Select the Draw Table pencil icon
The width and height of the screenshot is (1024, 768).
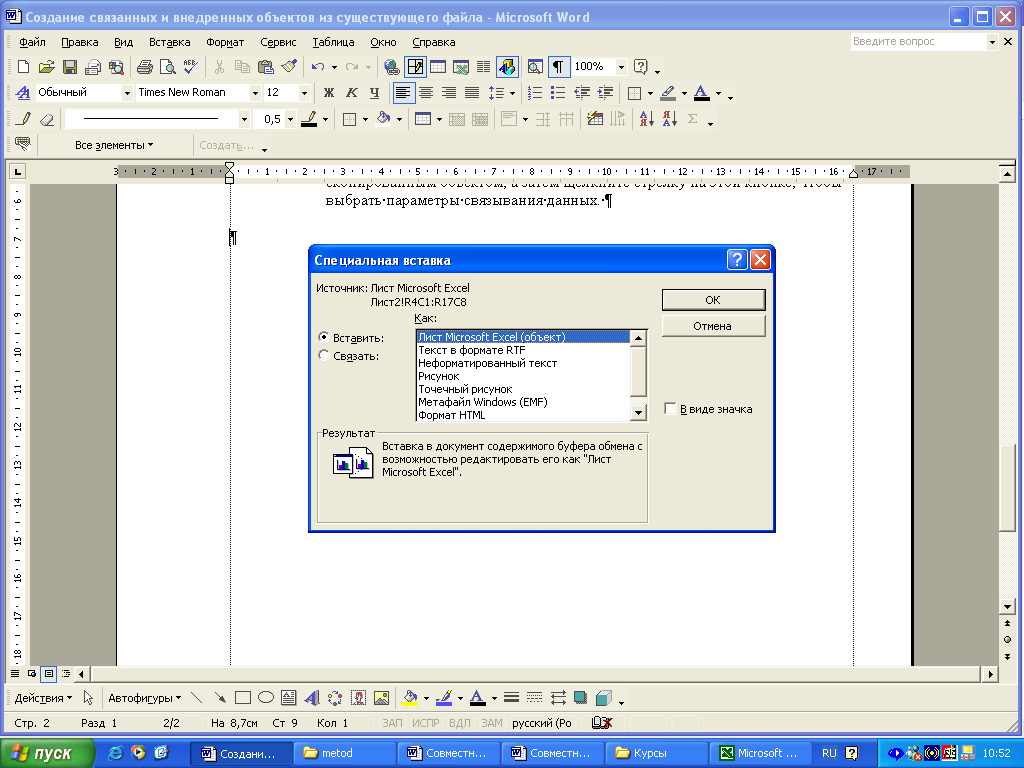coord(24,119)
